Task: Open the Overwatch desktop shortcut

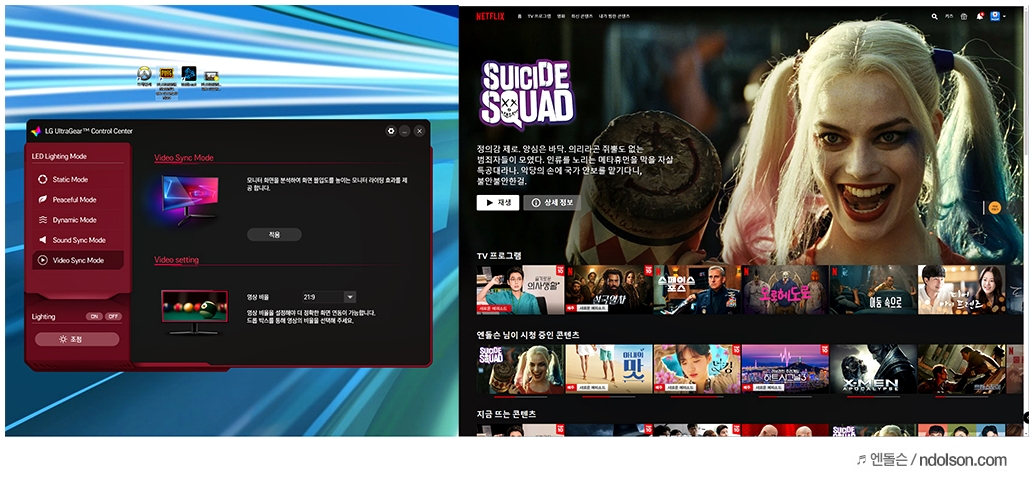Action: [x=144, y=77]
